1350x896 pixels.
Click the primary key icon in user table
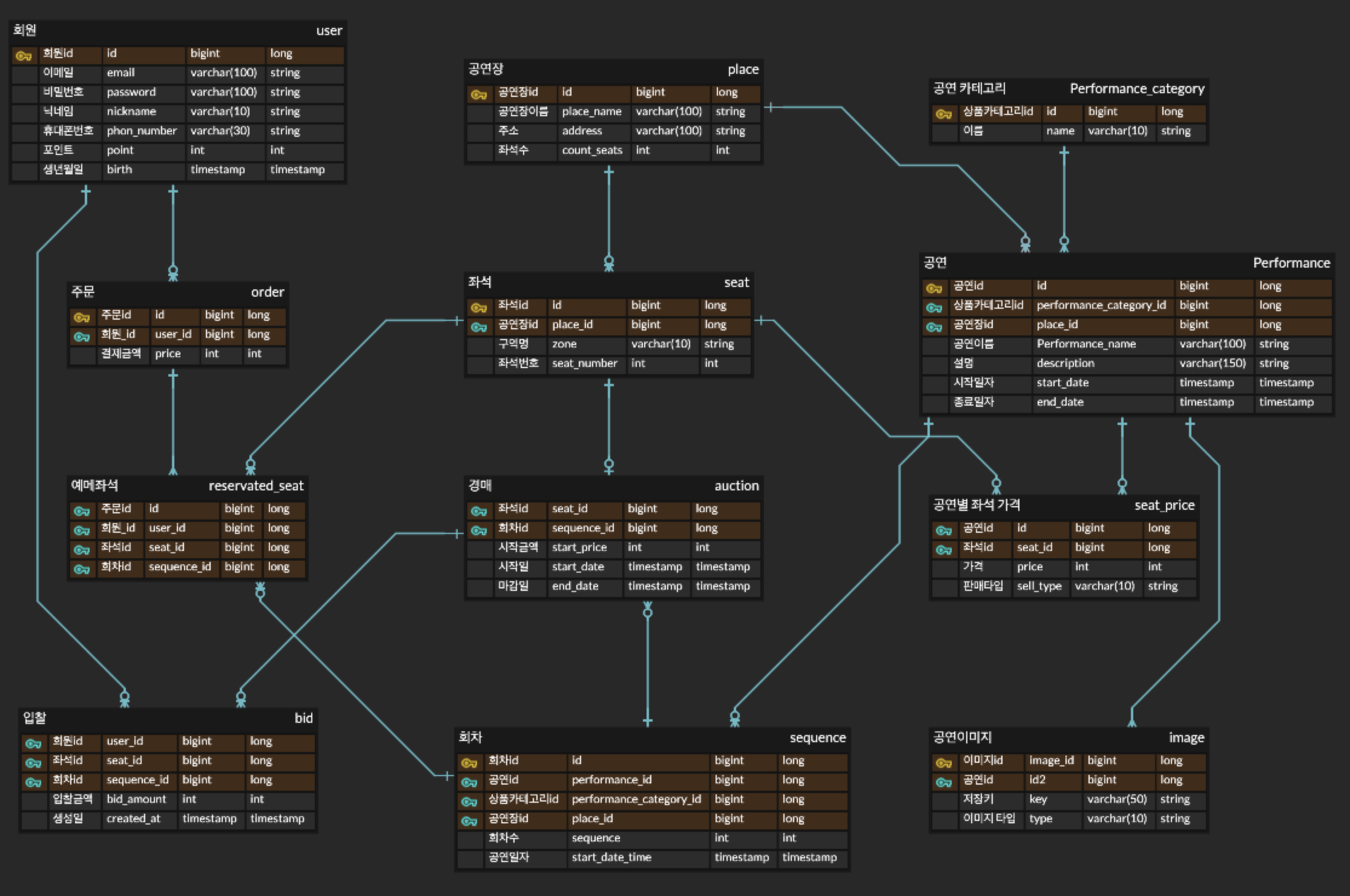(24, 56)
